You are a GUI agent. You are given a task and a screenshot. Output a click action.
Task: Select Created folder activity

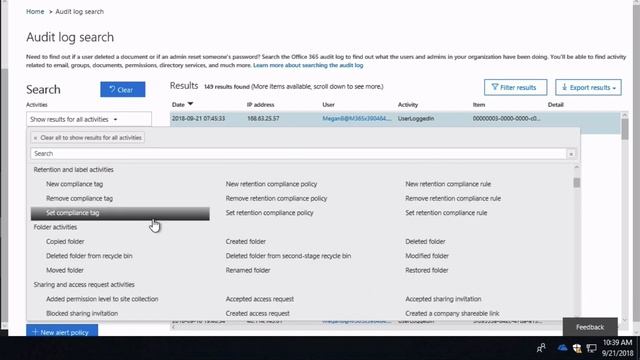(x=246, y=241)
